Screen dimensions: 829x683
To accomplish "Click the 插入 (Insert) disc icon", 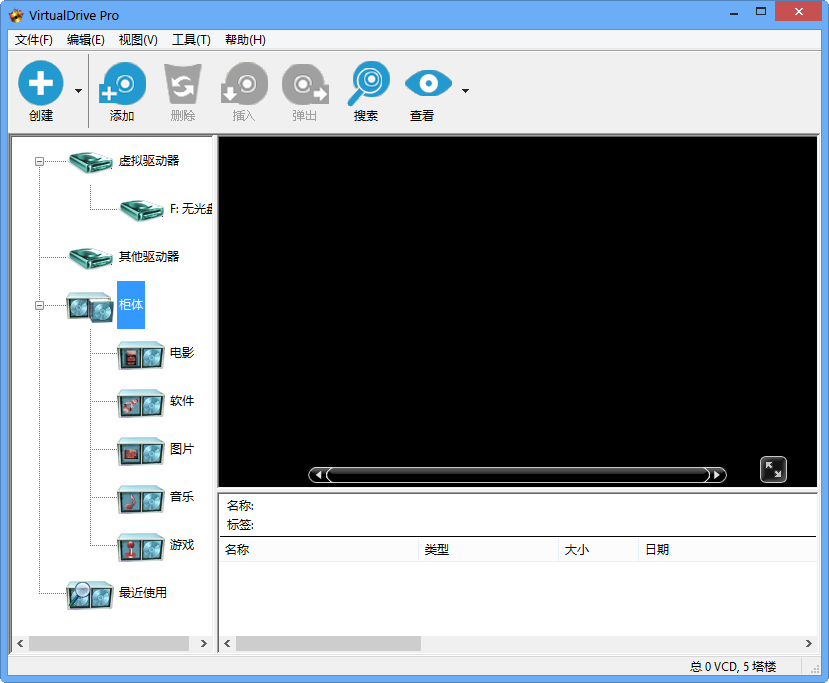I will point(243,82).
